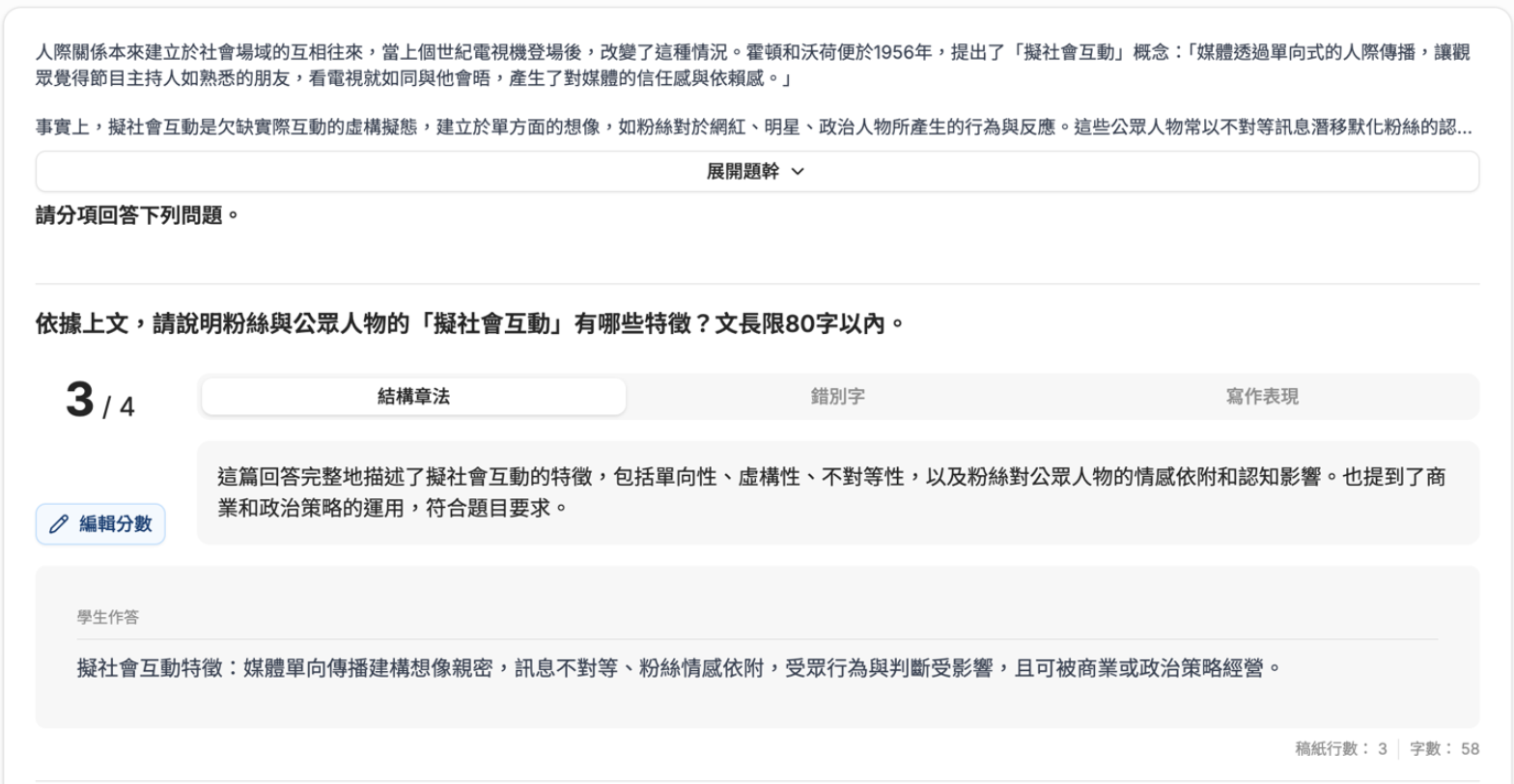The height and width of the screenshot is (784, 1514).
Task: Switch to the 錯別字 tab
Action: coord(837,397)
